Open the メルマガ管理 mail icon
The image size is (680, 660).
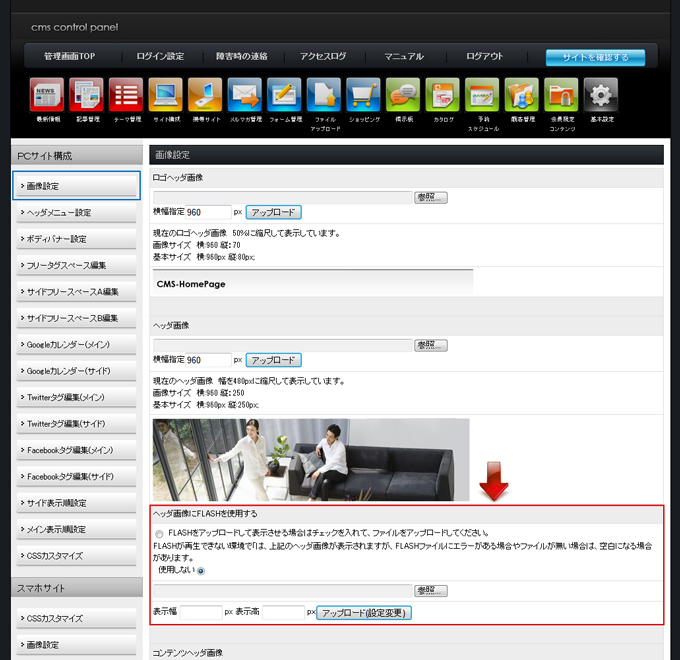pyautogui.click(x=245, y=96)
